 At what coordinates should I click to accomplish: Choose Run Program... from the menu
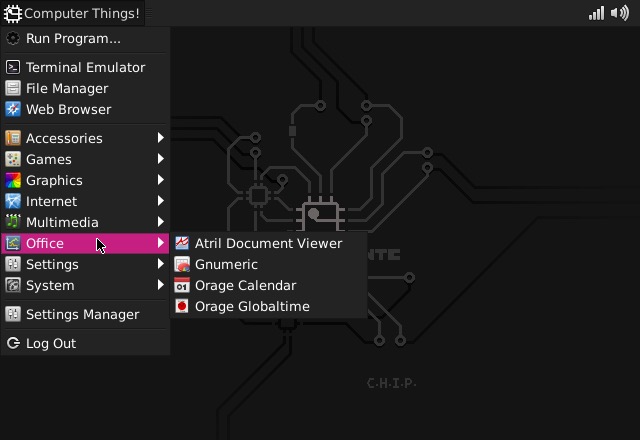[x=73, y=38]
